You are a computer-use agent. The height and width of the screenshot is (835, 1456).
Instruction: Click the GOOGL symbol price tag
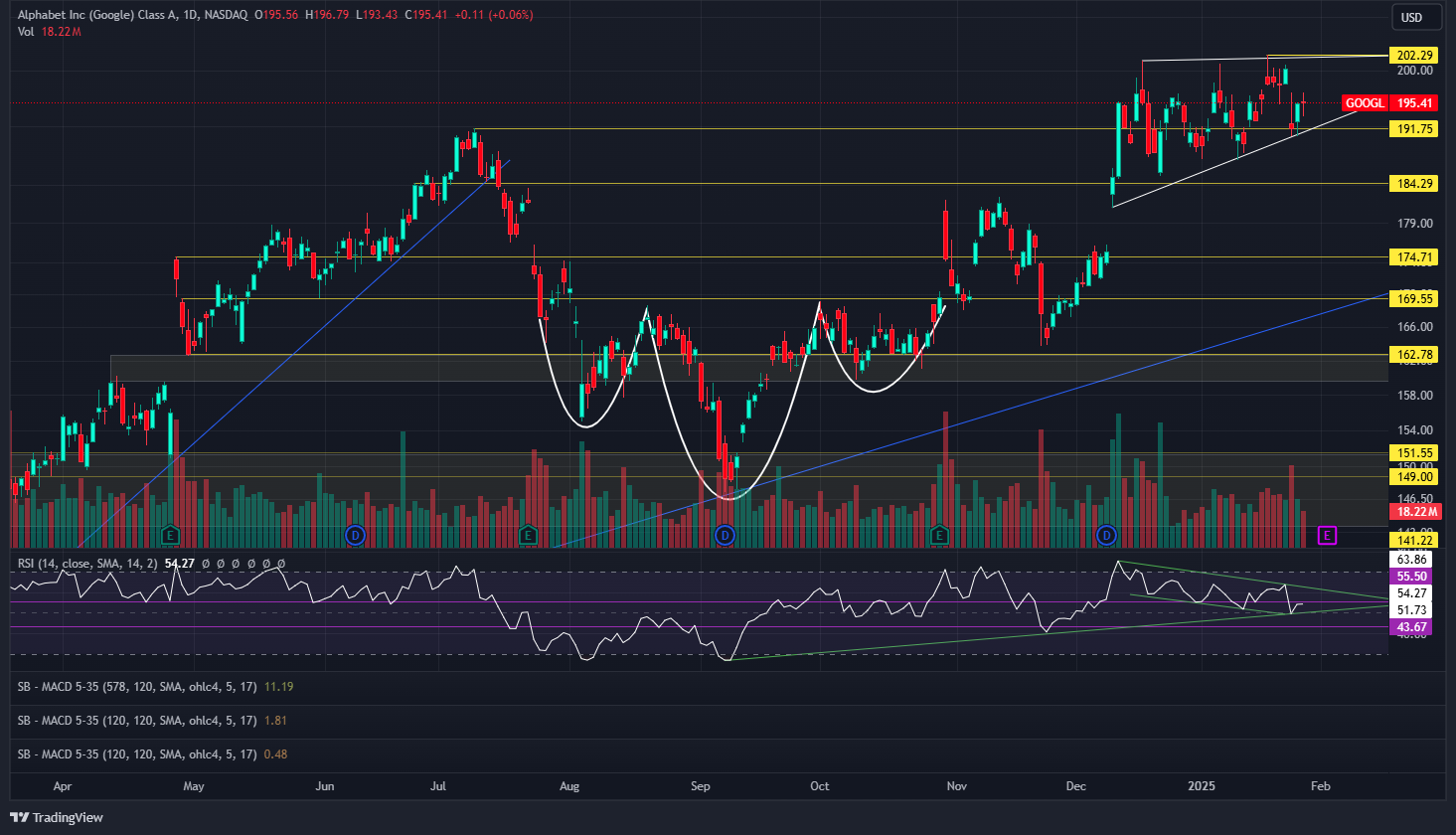[x=1365, y=103]
